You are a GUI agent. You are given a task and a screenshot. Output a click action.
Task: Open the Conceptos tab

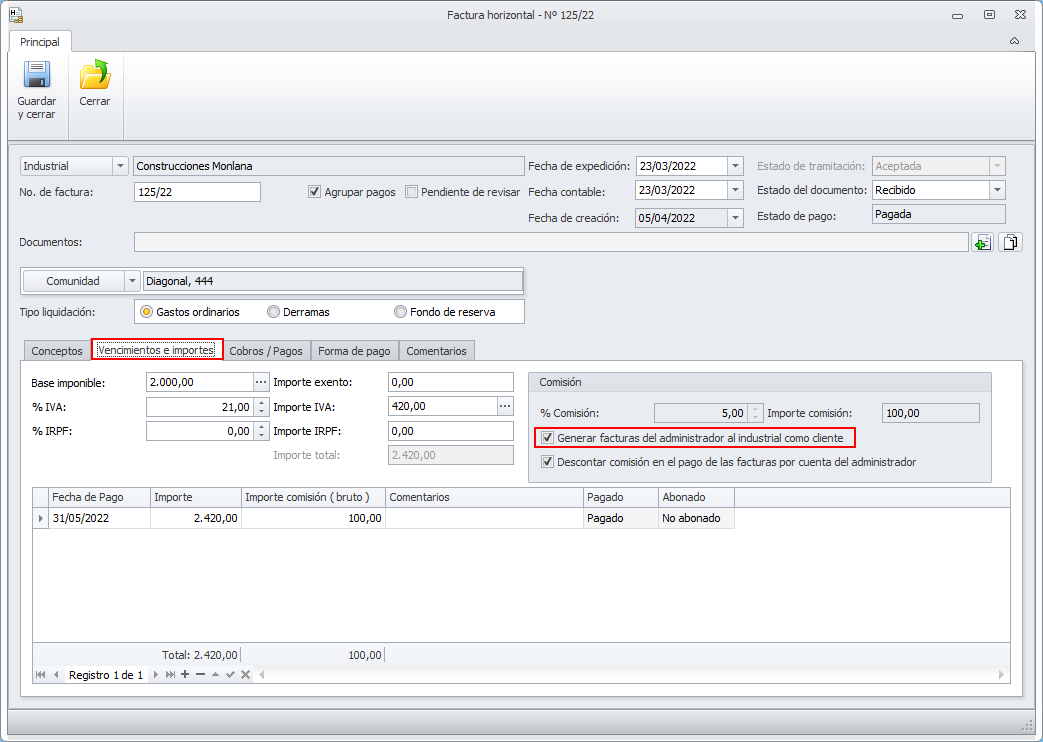coord(57,351)
